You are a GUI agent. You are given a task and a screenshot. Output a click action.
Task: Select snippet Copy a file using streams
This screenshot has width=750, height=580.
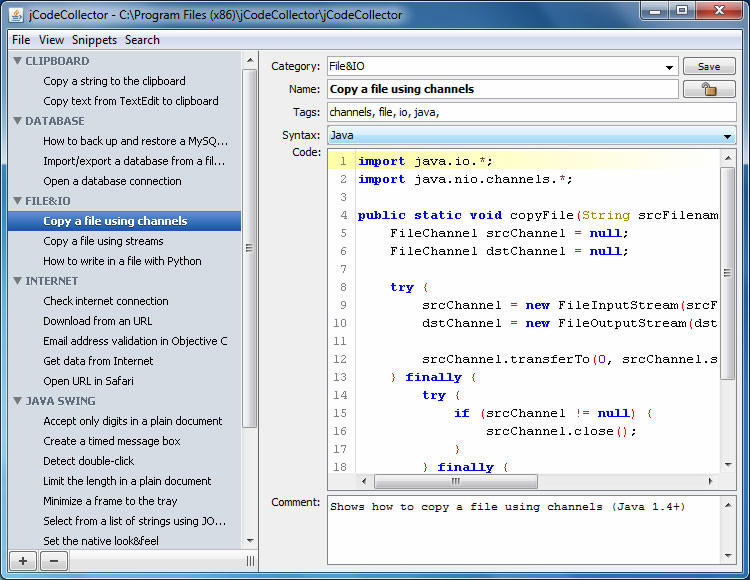(103, 241)
